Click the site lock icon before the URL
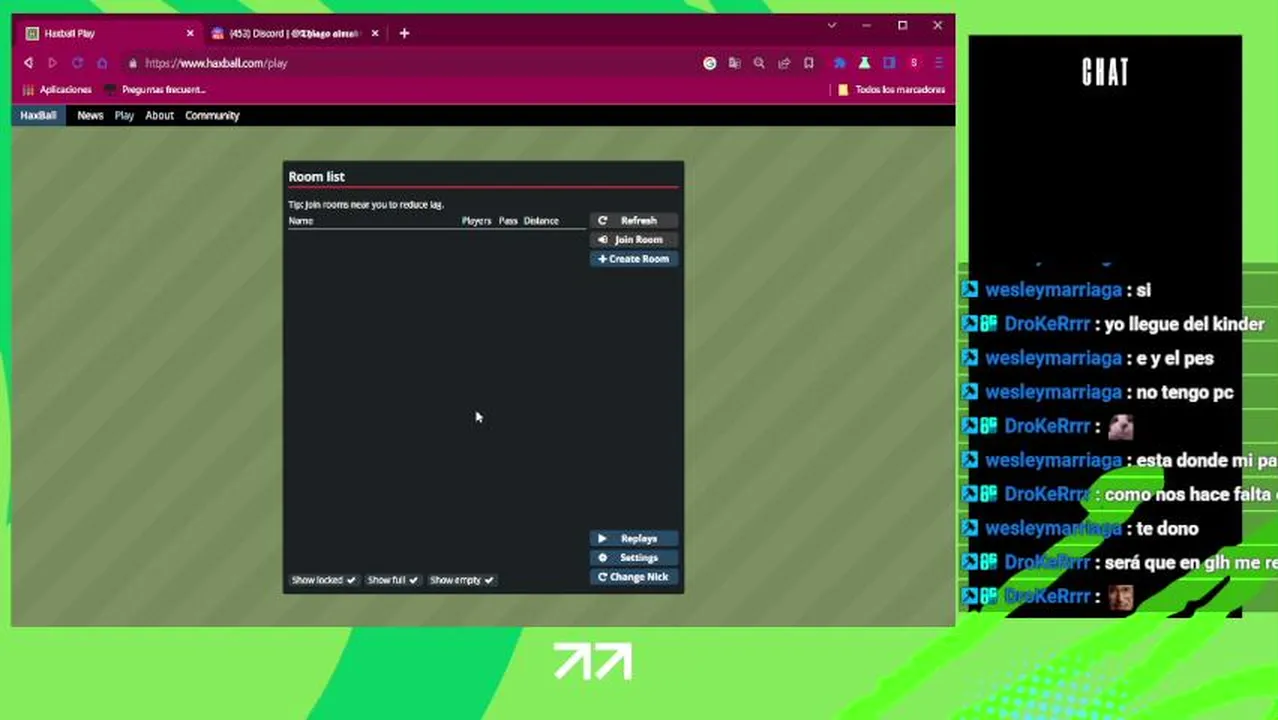This screenshot has width=1278, height=720. tap(132, 63)
